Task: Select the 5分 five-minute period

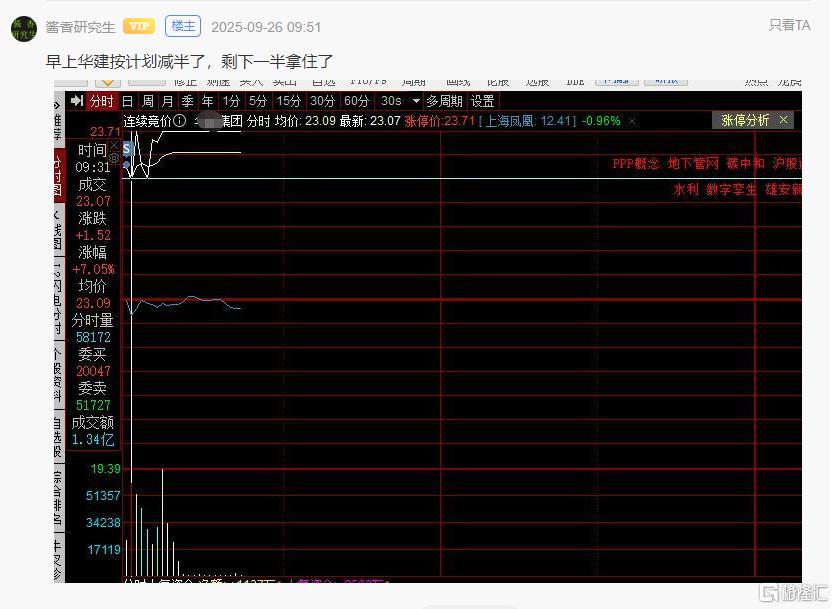Action: [258, 101]
